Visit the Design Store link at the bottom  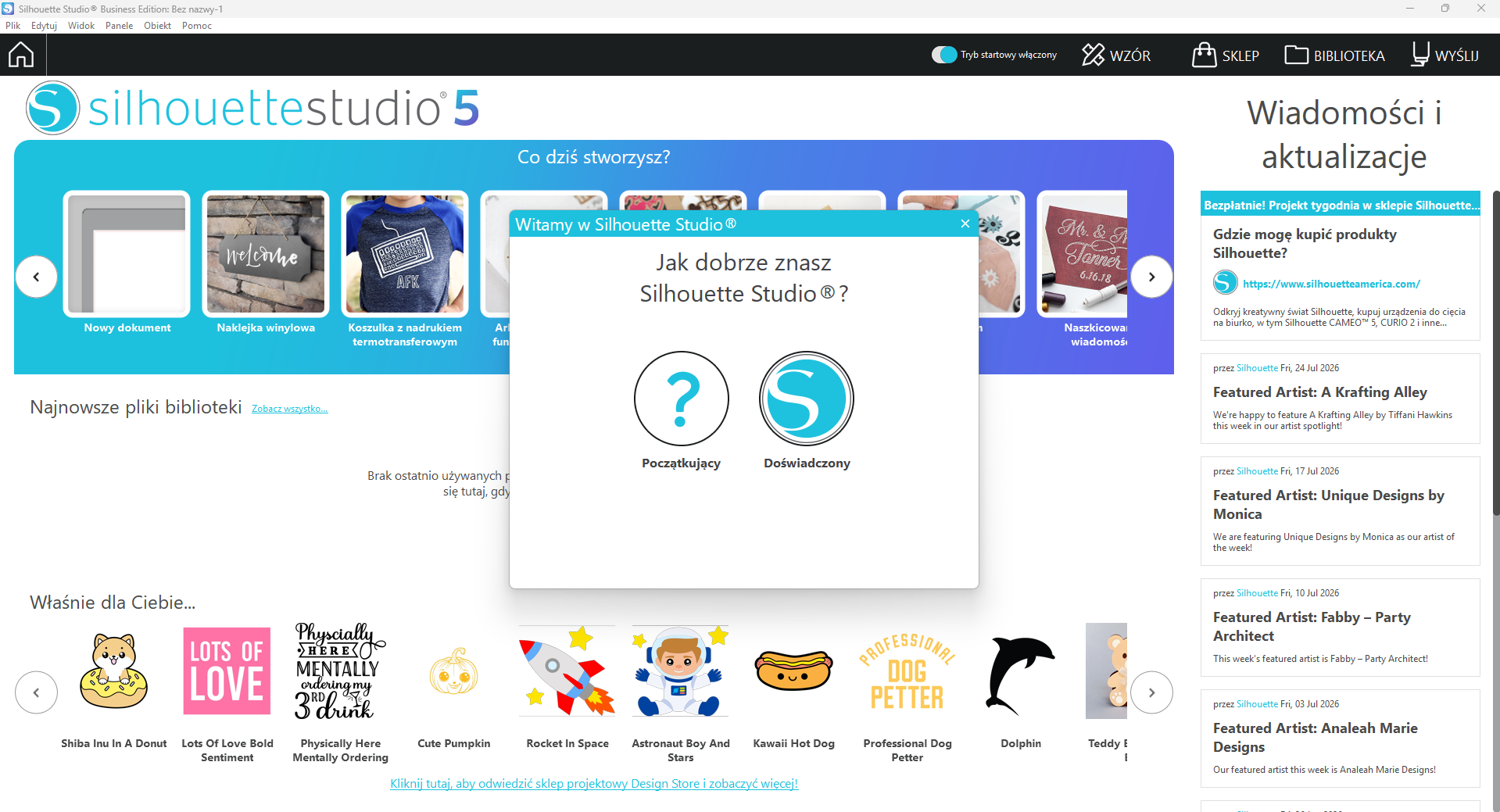tap(594, 784)
